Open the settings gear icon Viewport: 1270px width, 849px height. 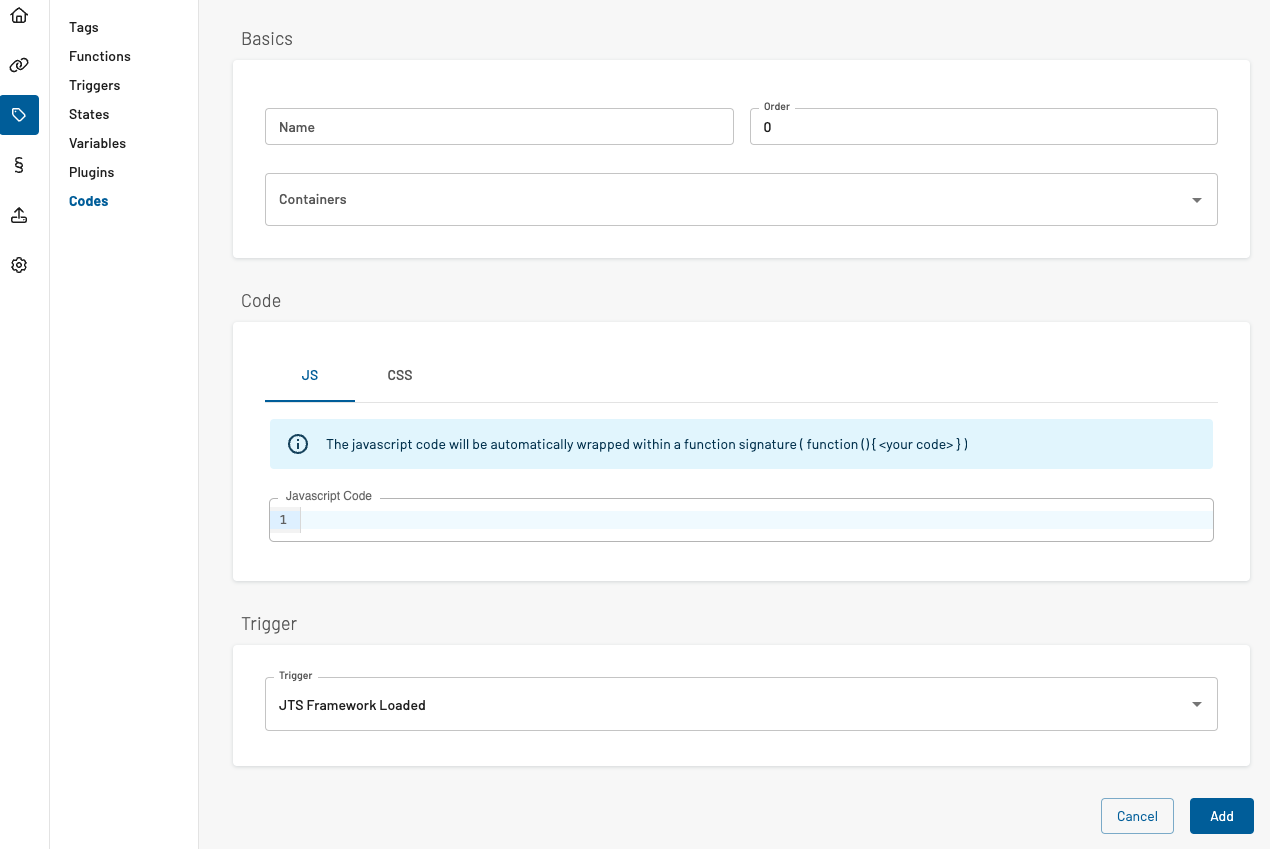coord(19,265)
